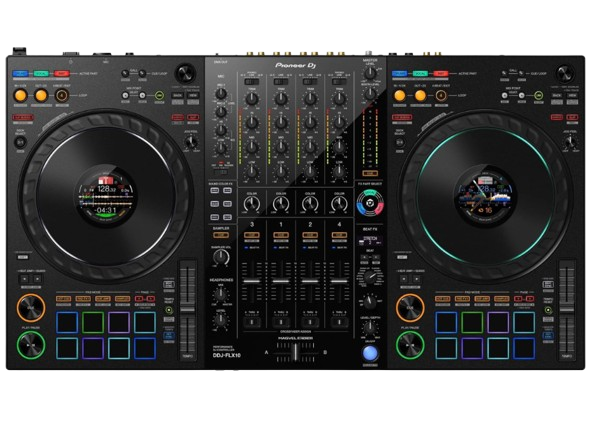The height and width of the screenshot is (421, 593).
Task: Click the channel 1 COLOR knob
Action: coord(281,204)
